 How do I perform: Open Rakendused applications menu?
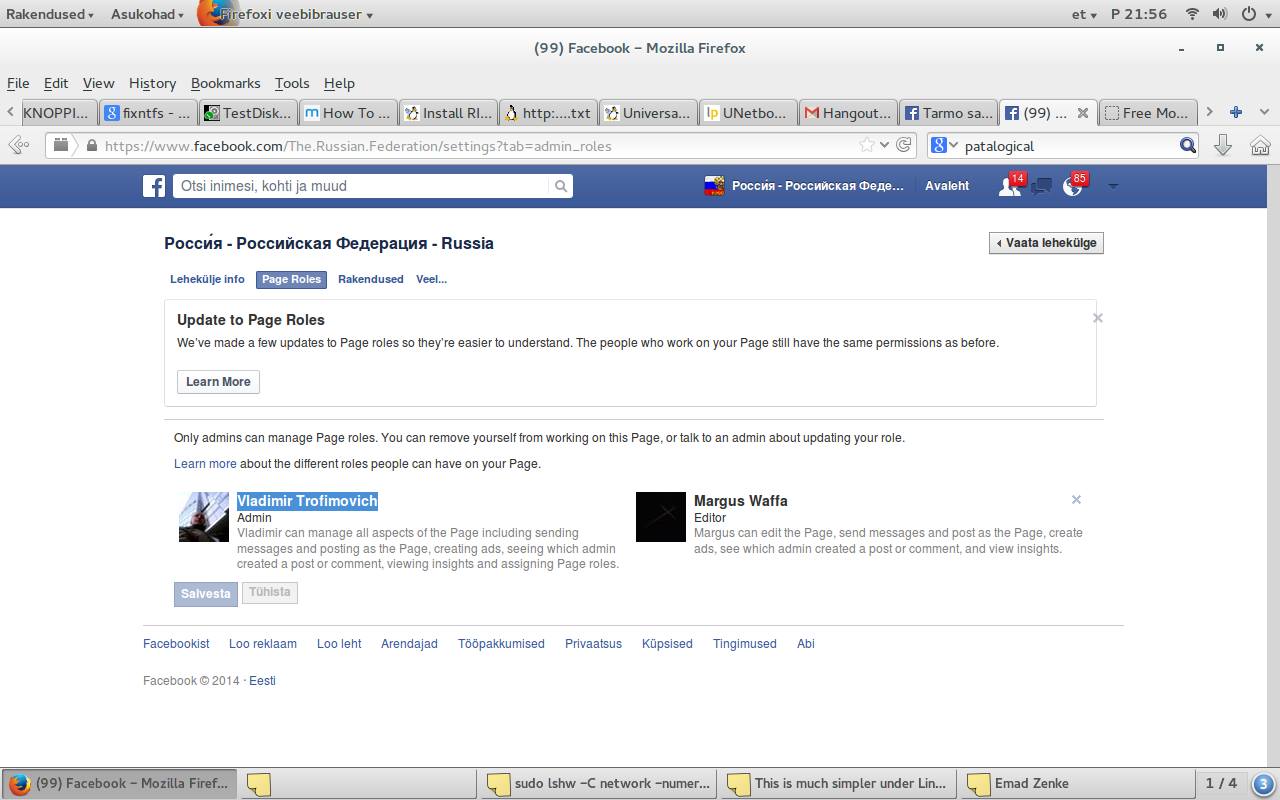click(x=50, y=14)
